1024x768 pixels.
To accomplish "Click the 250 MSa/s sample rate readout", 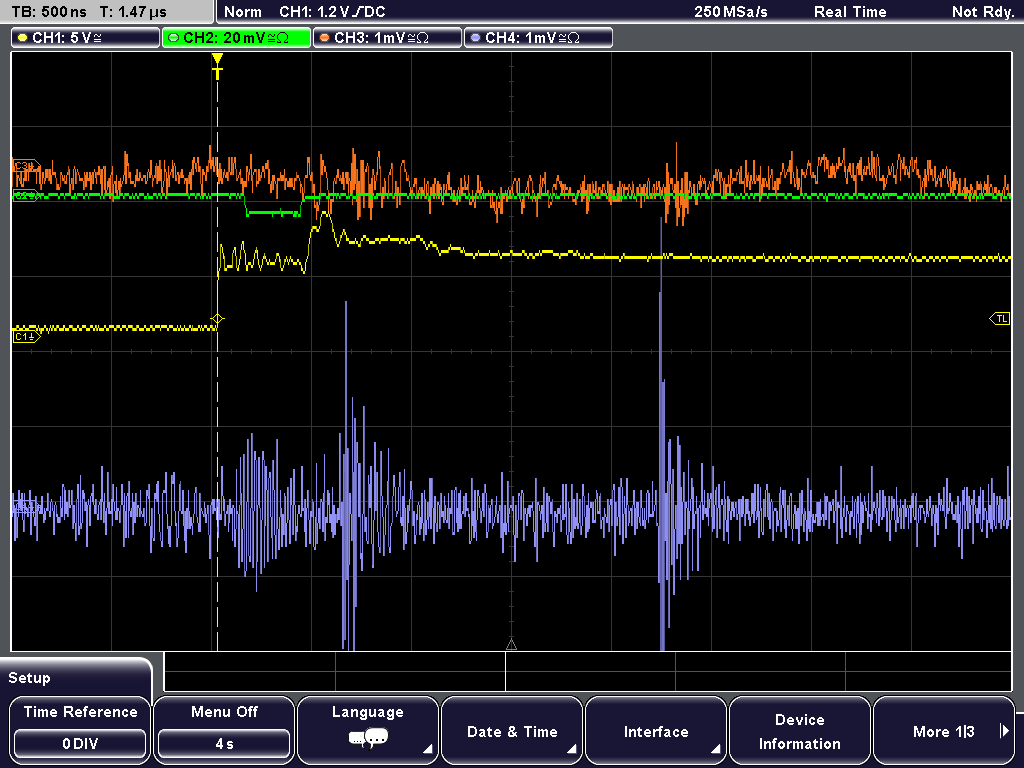I will 731,12.
